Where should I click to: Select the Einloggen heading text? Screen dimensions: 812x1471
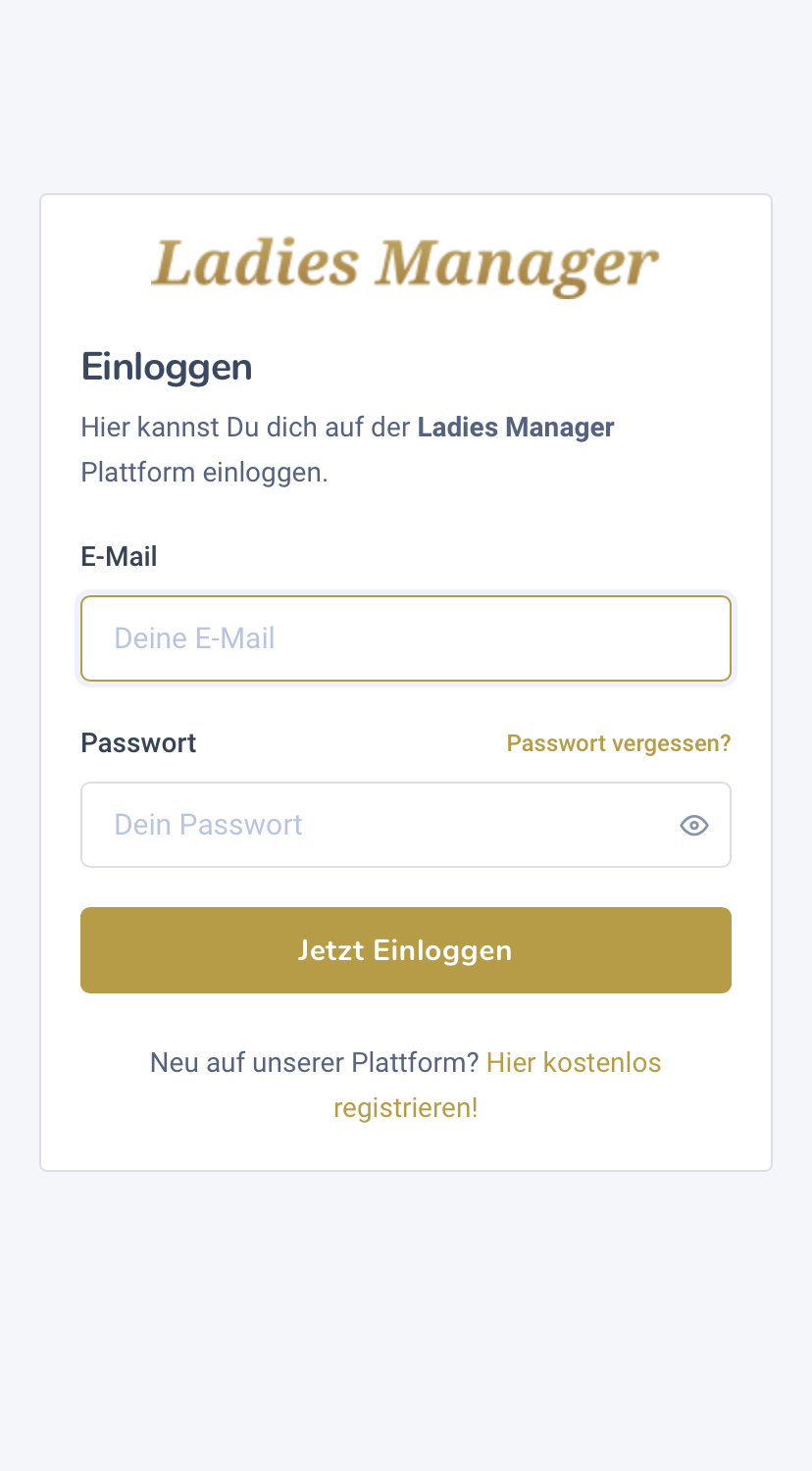[x=167, y=367]
